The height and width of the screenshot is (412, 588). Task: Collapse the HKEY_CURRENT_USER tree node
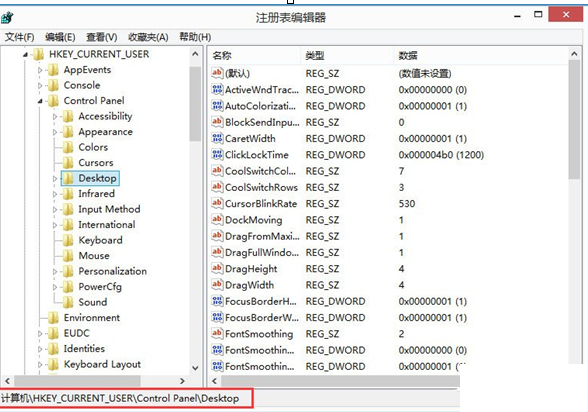click(x=25, y=55)
